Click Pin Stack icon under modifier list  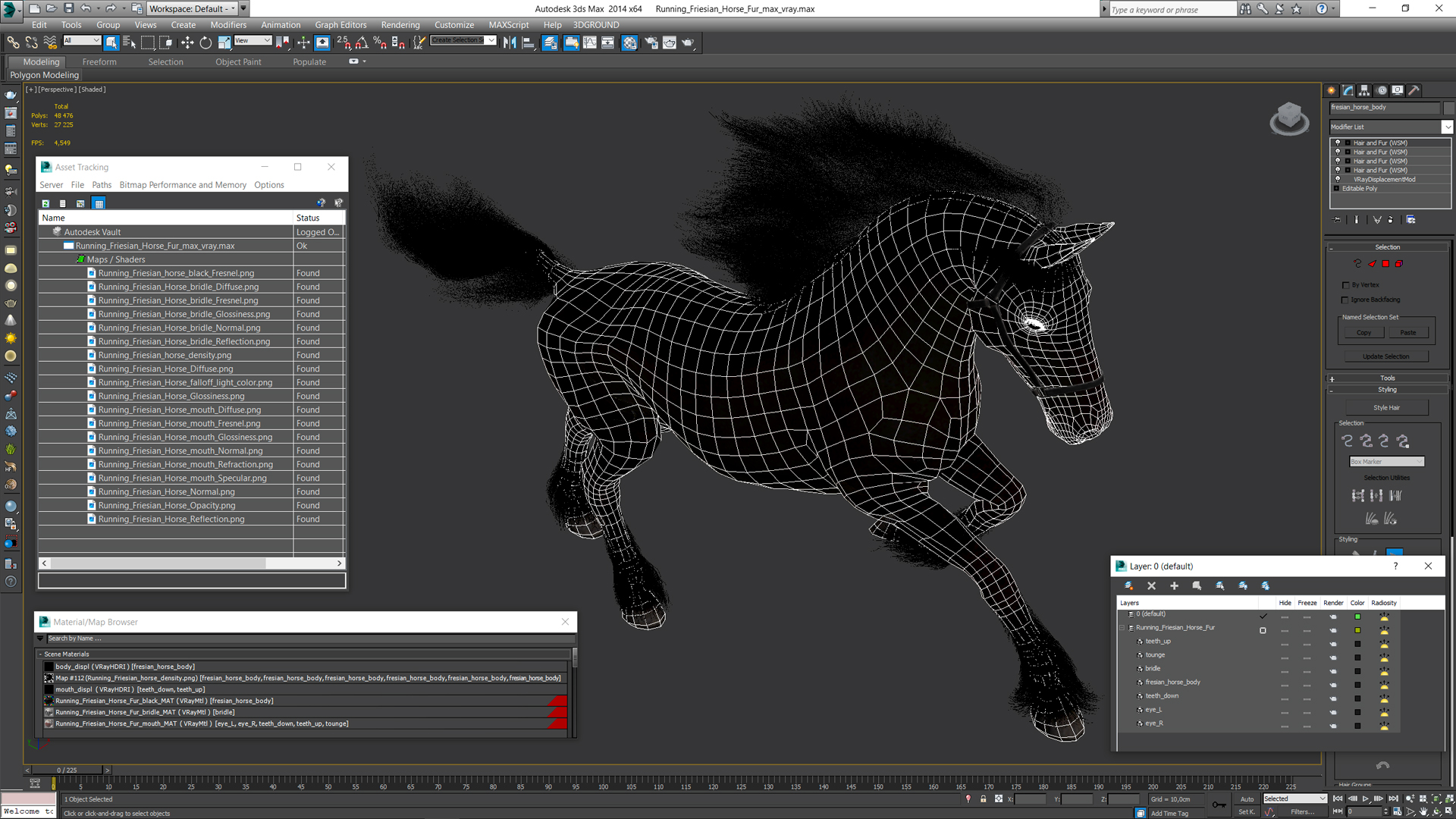[x=1337, y=220]
